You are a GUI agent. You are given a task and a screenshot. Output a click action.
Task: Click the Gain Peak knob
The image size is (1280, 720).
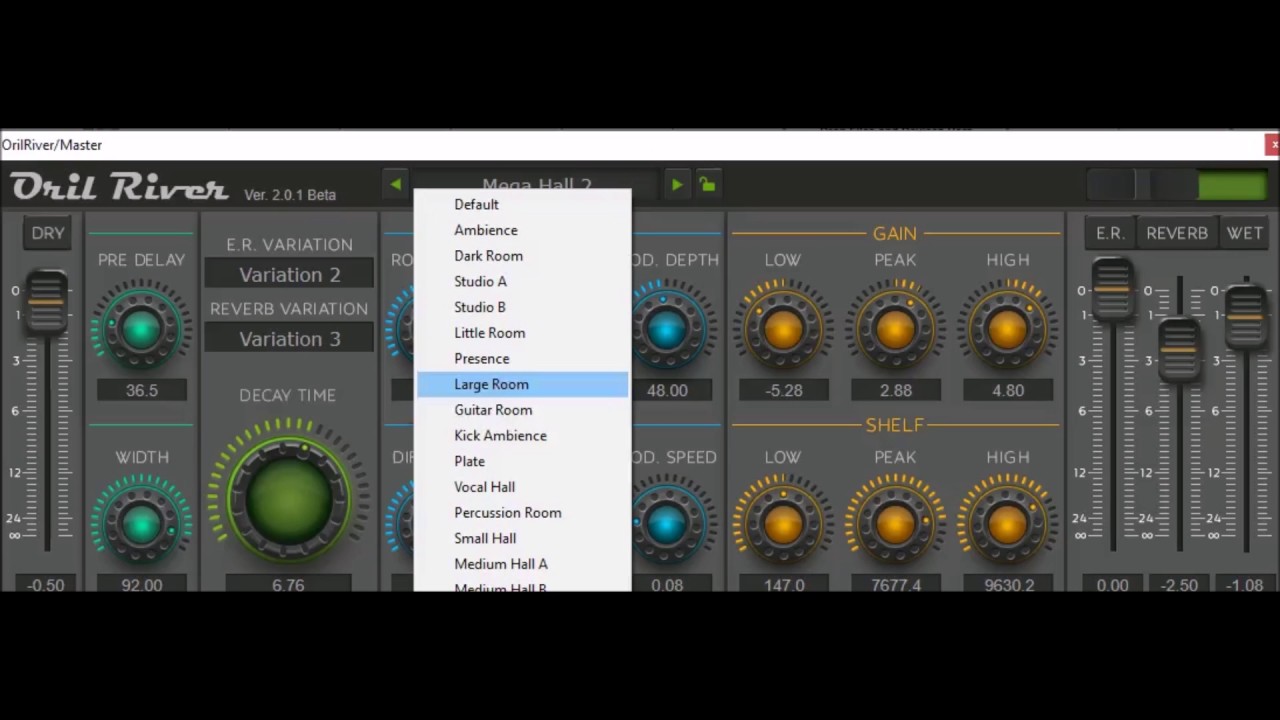pyautogui.click(x=895, y=329)
